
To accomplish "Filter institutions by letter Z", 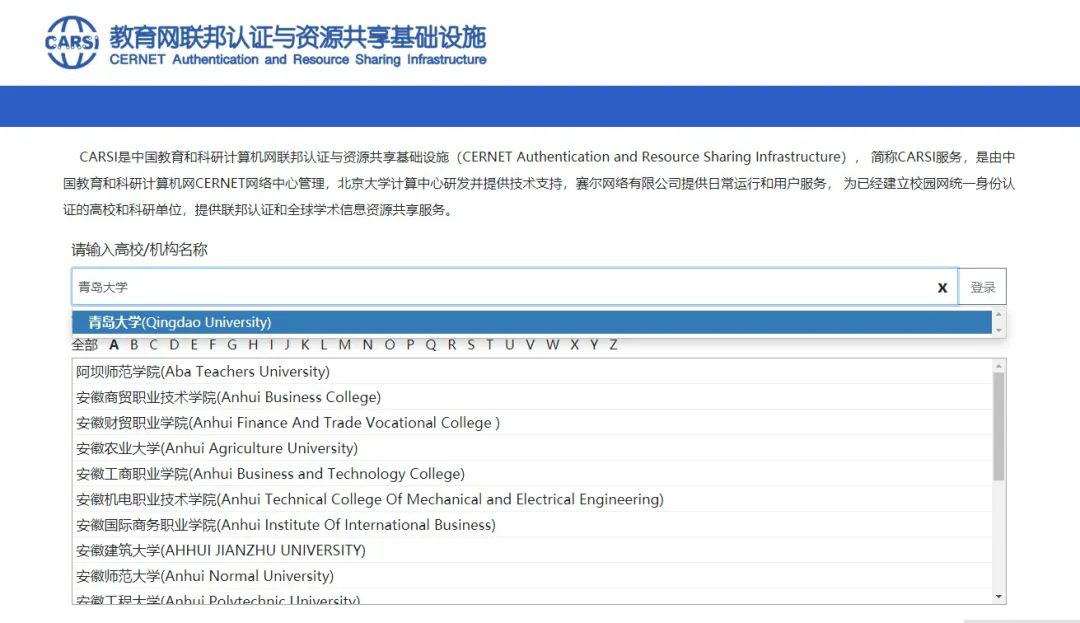I will [x=613, y=344].
